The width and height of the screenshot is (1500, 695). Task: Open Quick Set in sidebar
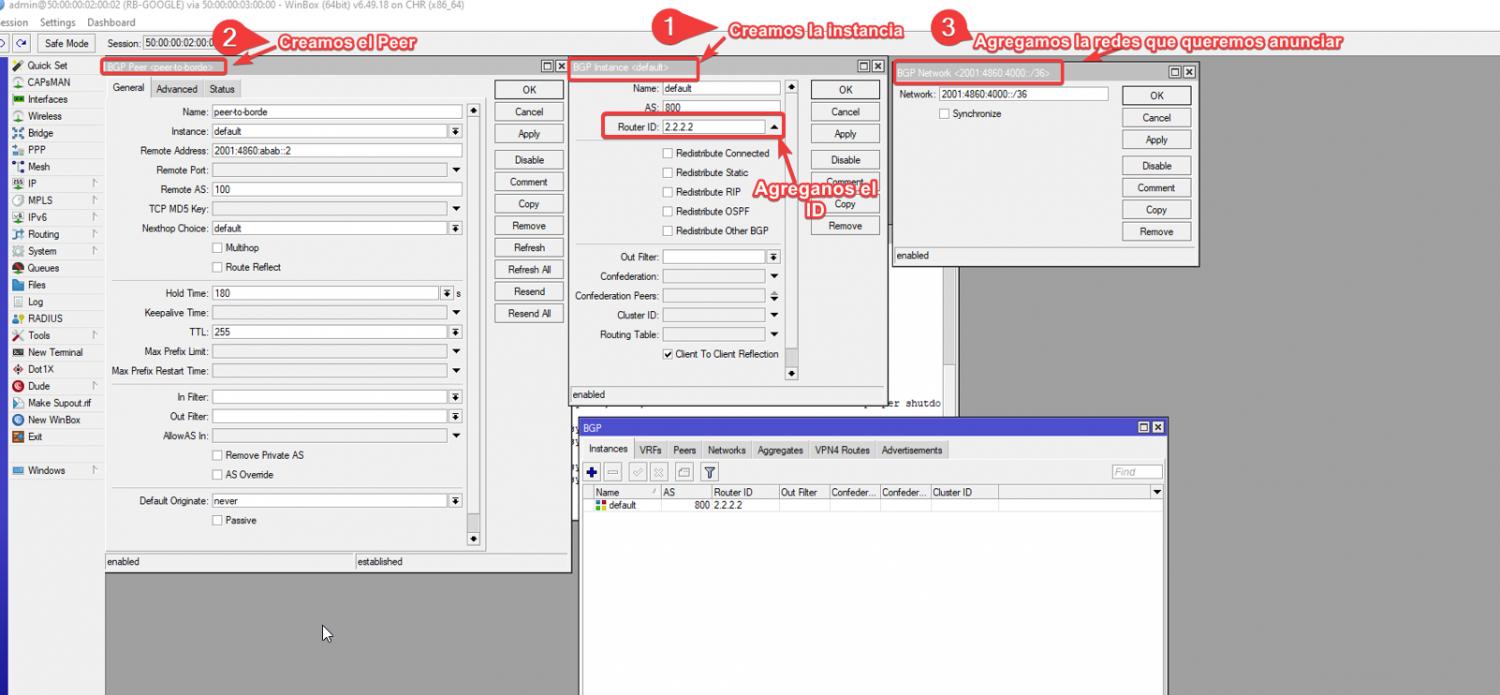(x=47, y=66)
